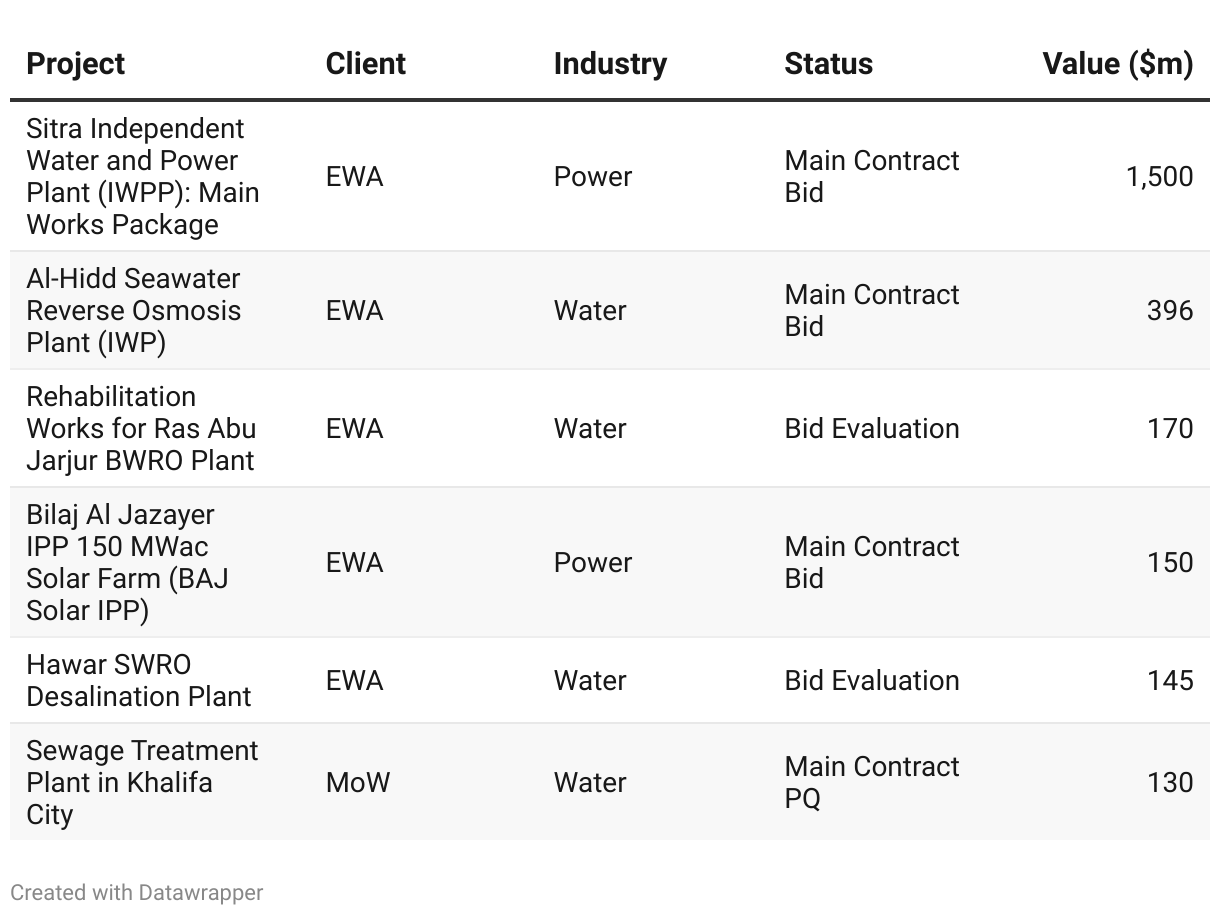Click the 396 value cell

[1169, 311]
